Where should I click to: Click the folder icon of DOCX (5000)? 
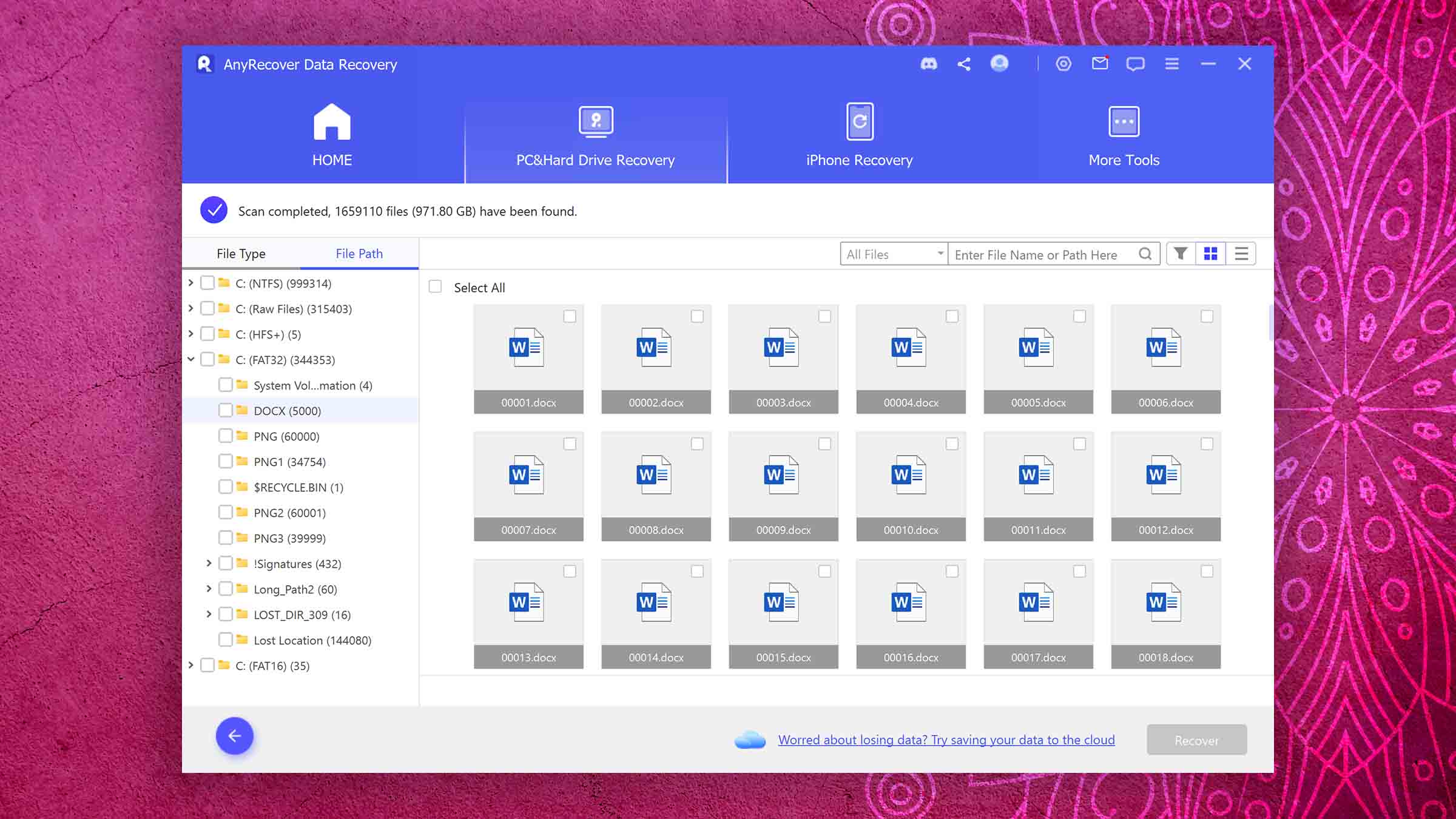(242, 410)
